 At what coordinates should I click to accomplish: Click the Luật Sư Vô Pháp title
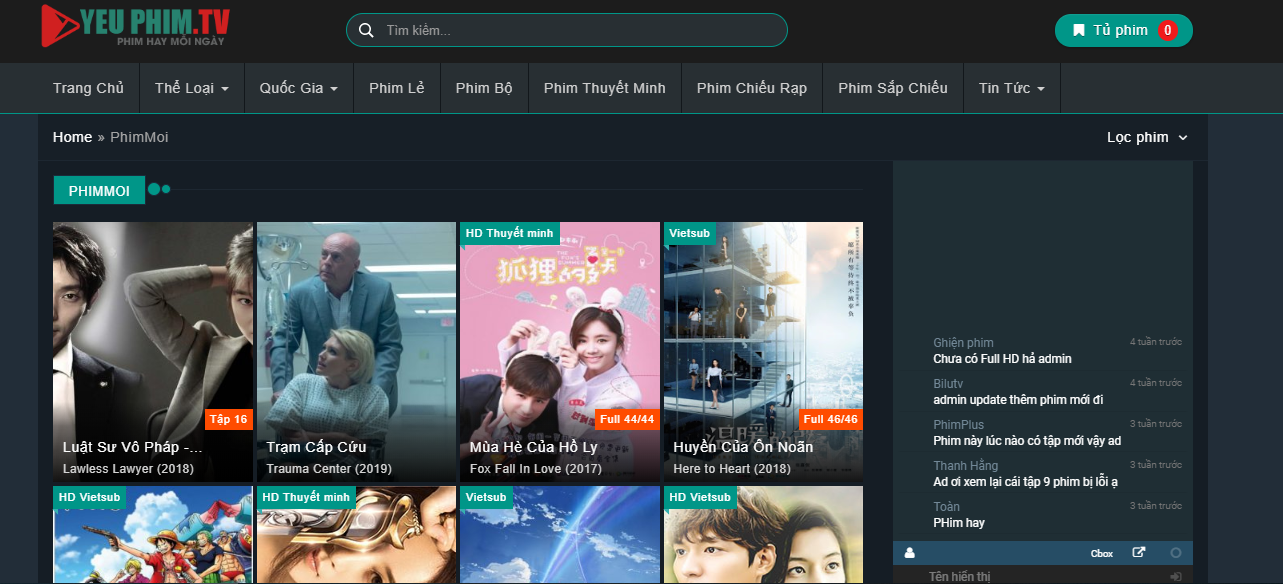tap(133, 447)
